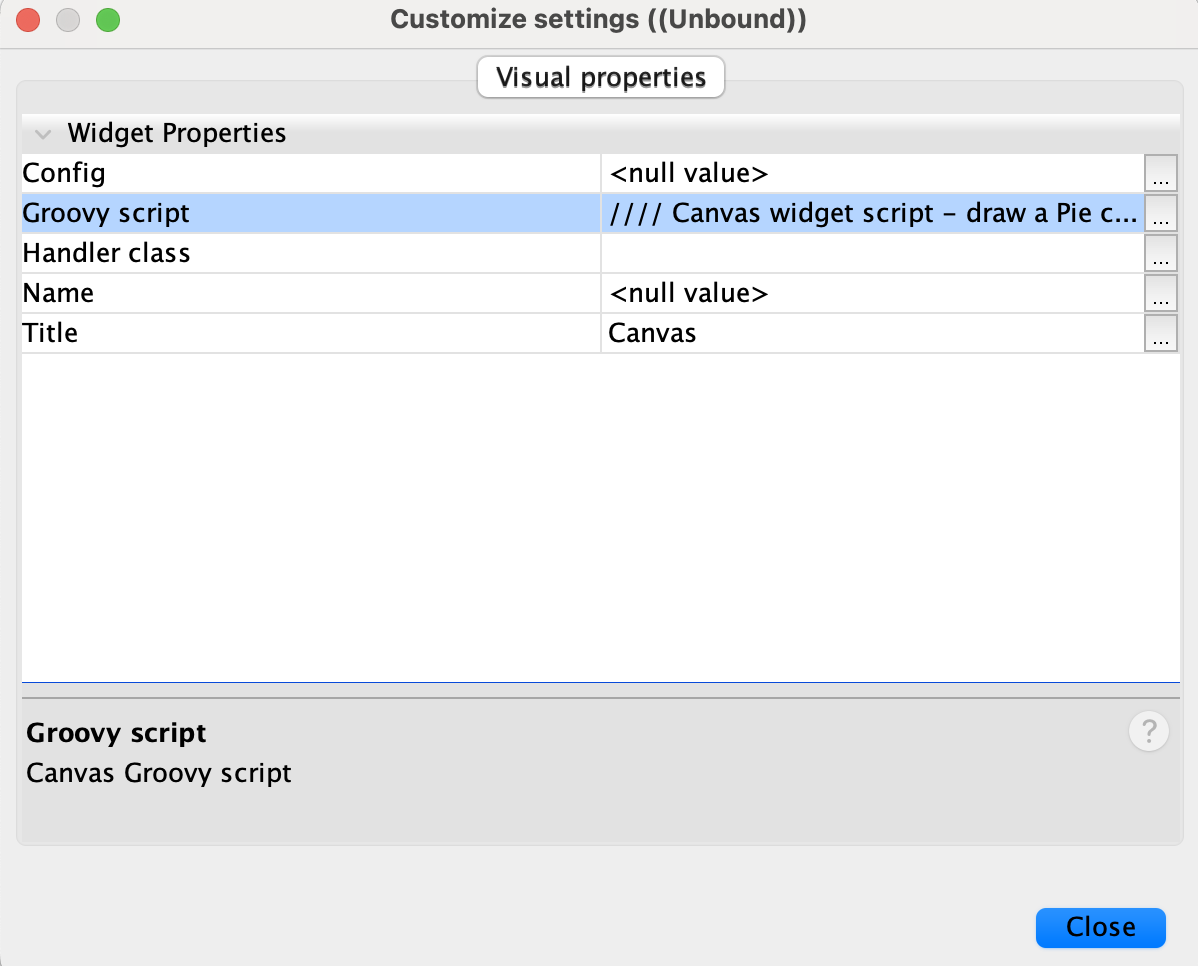Open the Groovy script ellipsis editor button
Screen dimensions: 1198x966
click(1160, 213)
